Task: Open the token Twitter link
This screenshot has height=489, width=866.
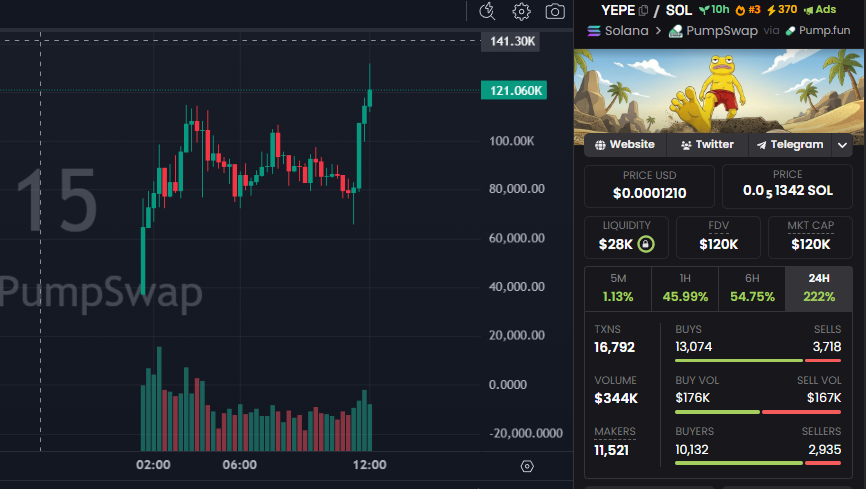Action: tap(707, 145)
